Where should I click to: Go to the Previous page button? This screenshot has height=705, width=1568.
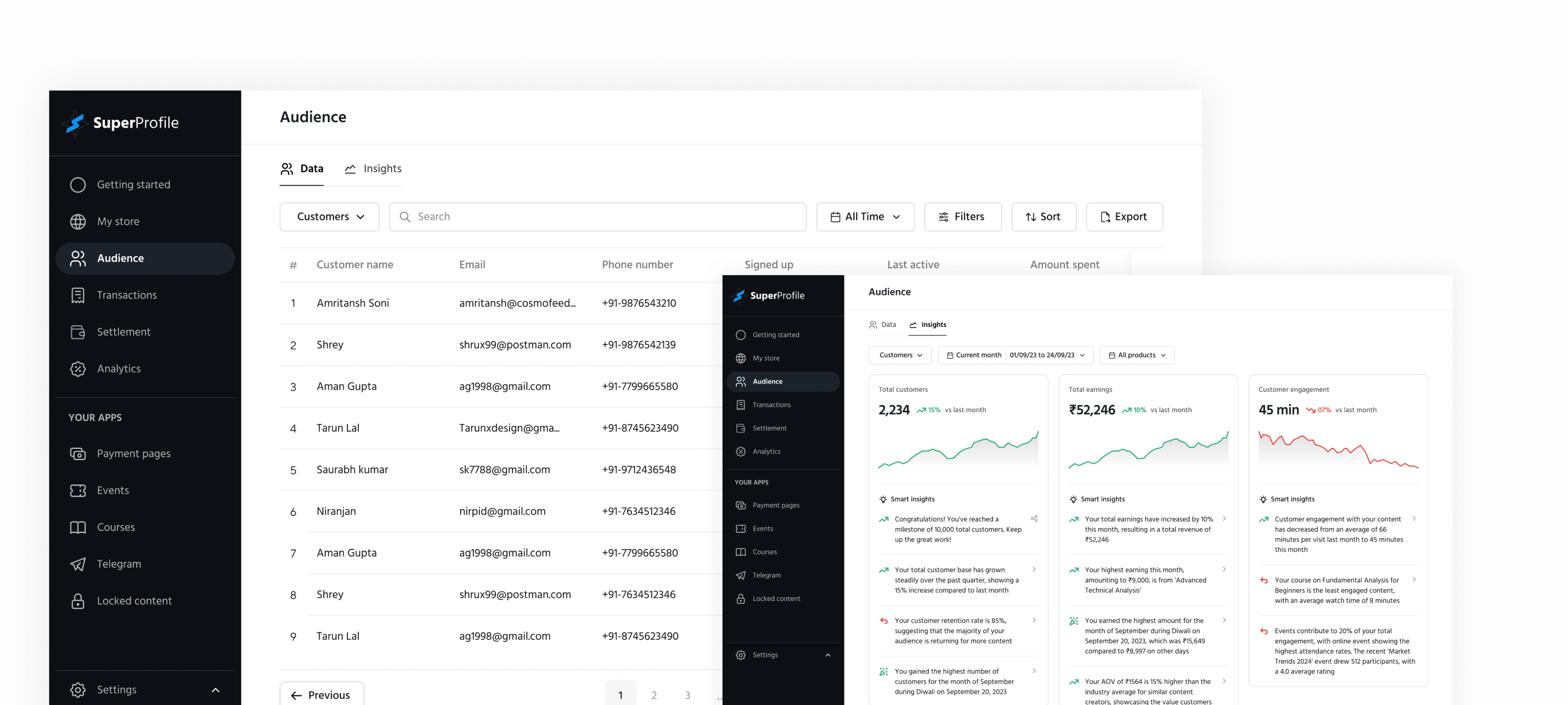(321, 695)
